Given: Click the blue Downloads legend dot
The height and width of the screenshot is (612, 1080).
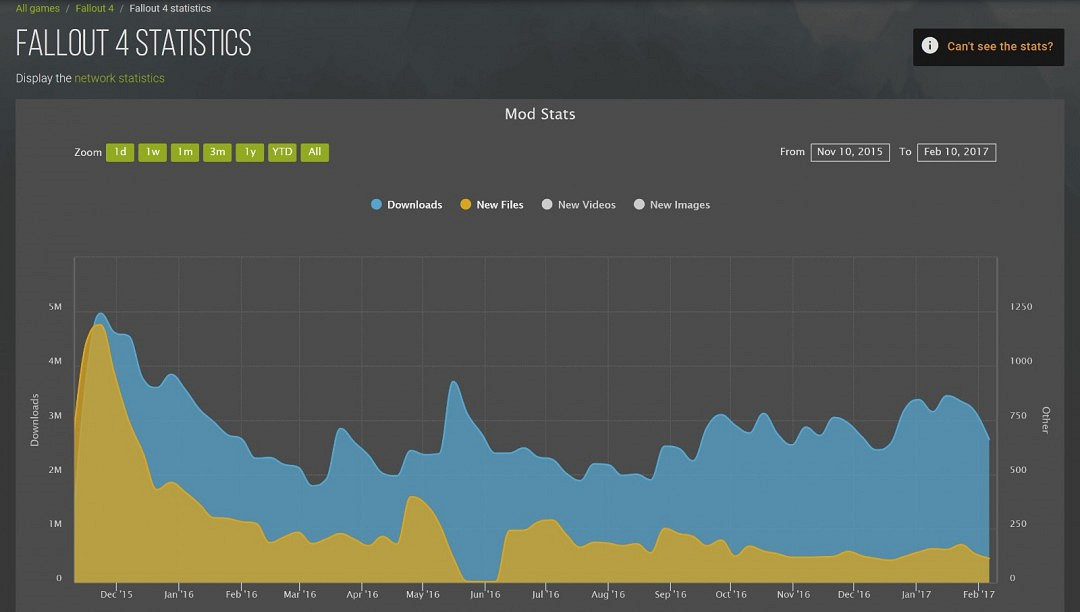Looking at the screenshot, I should 376,205.
